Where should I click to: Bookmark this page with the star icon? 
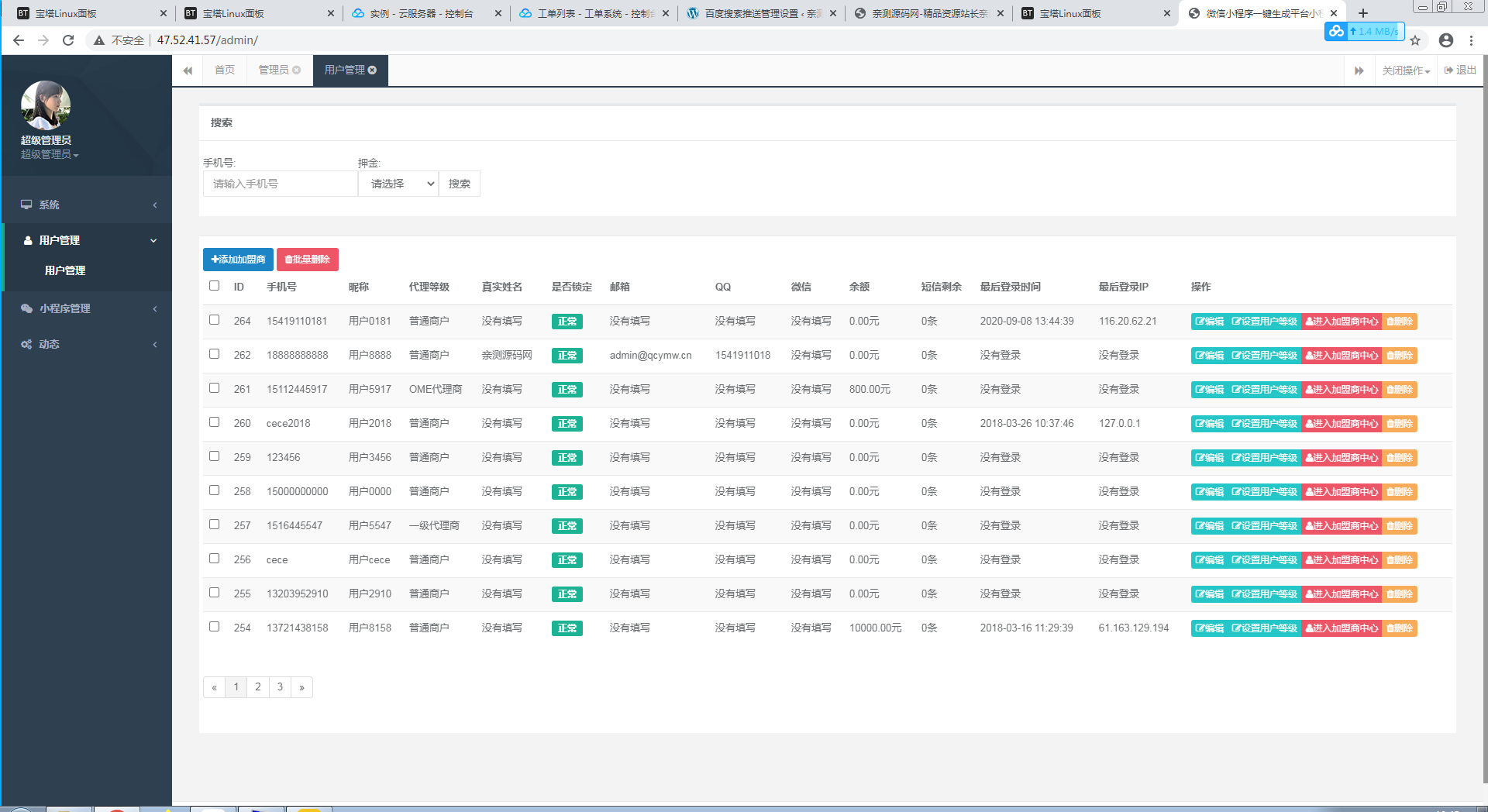click(x=1415, y=40)
